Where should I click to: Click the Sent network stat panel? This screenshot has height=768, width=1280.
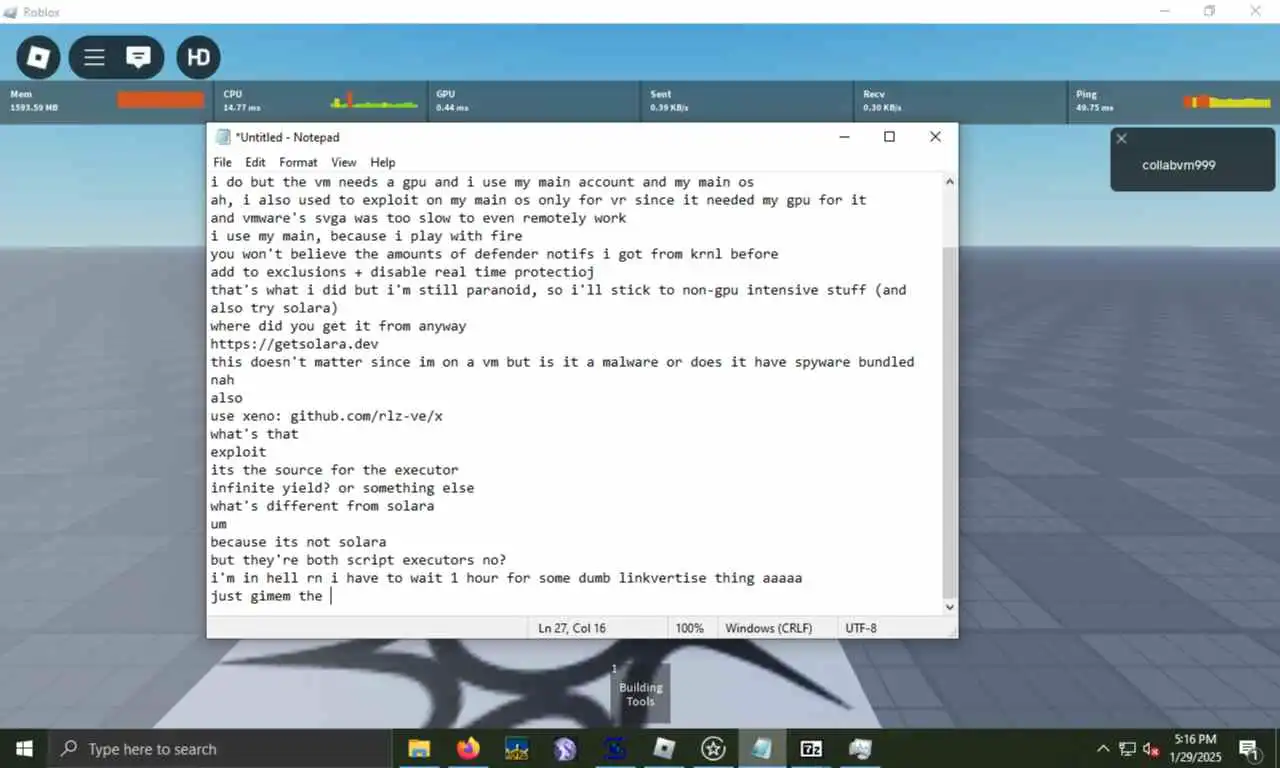(x=746, y=101)
